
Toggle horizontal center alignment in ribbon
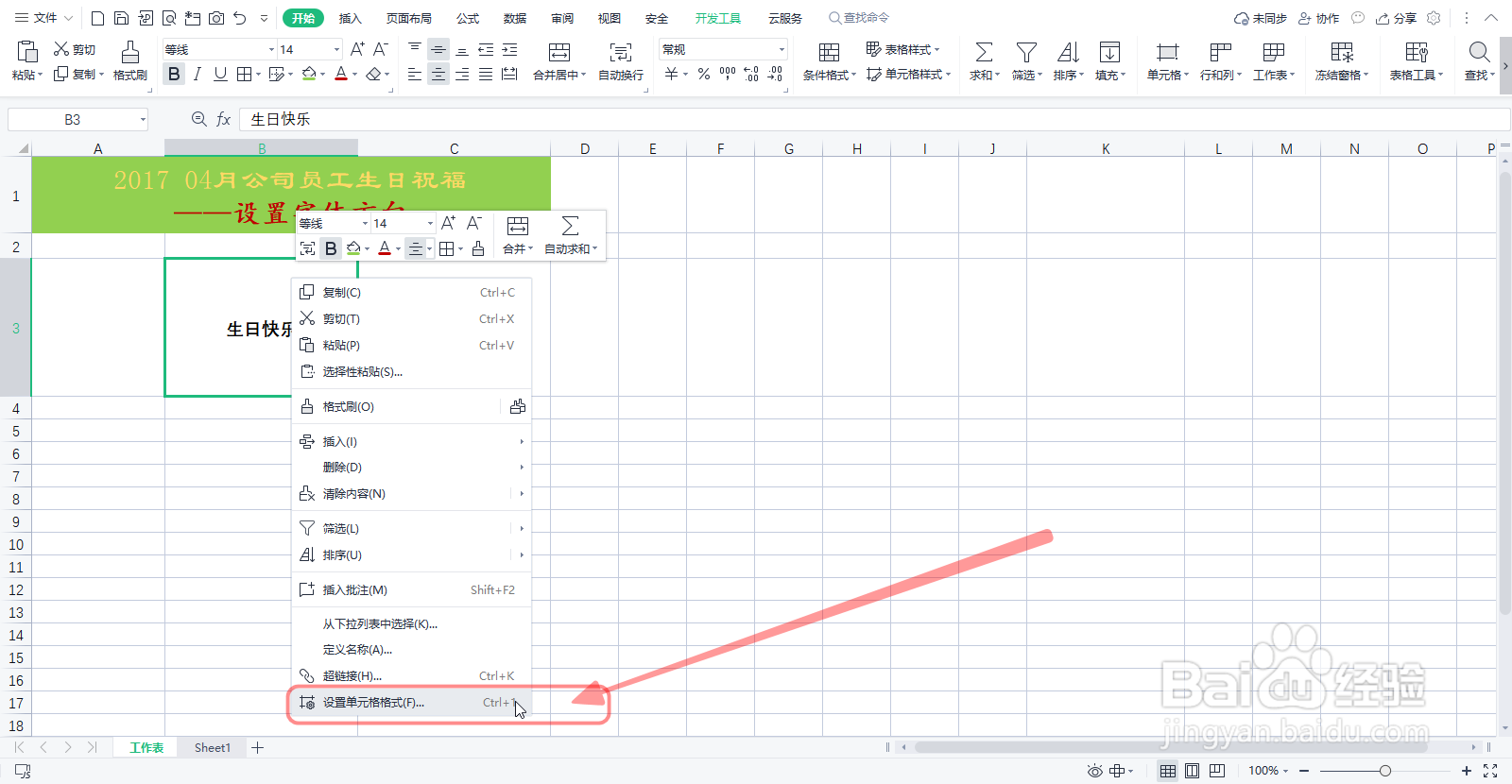pyautogui.click(x=438, y=74)
